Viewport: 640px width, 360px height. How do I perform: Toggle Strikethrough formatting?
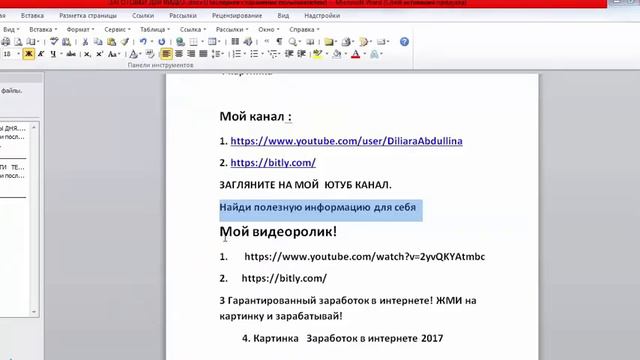(x=71, y=54)
